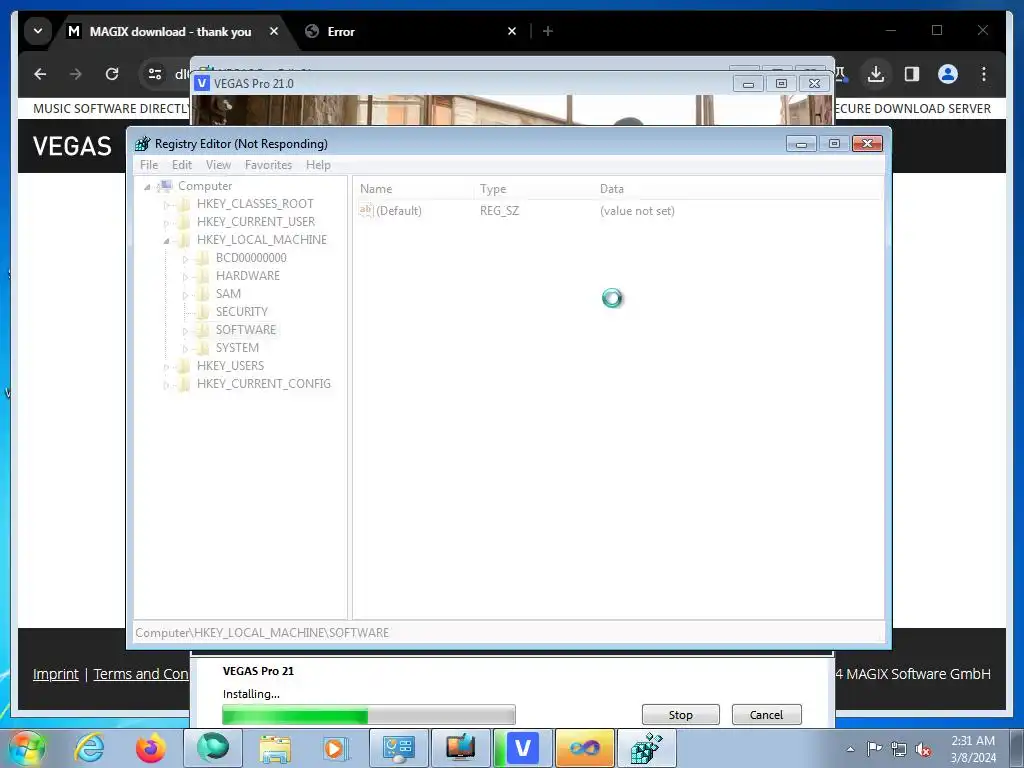Click the teal sphere taskbar app icon

coord(213,748)
